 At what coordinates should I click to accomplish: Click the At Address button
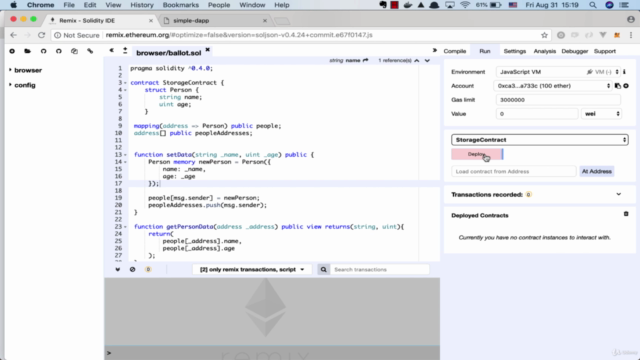coord(596,171)
